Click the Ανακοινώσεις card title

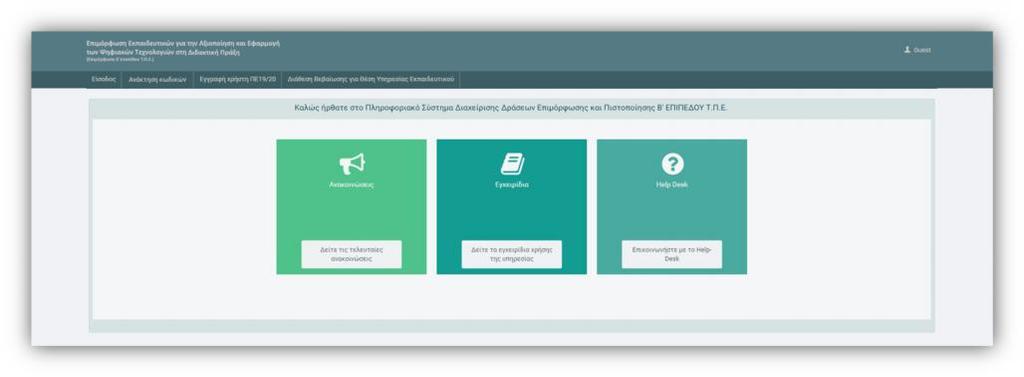pyautogui.click(x=351, y=185)
